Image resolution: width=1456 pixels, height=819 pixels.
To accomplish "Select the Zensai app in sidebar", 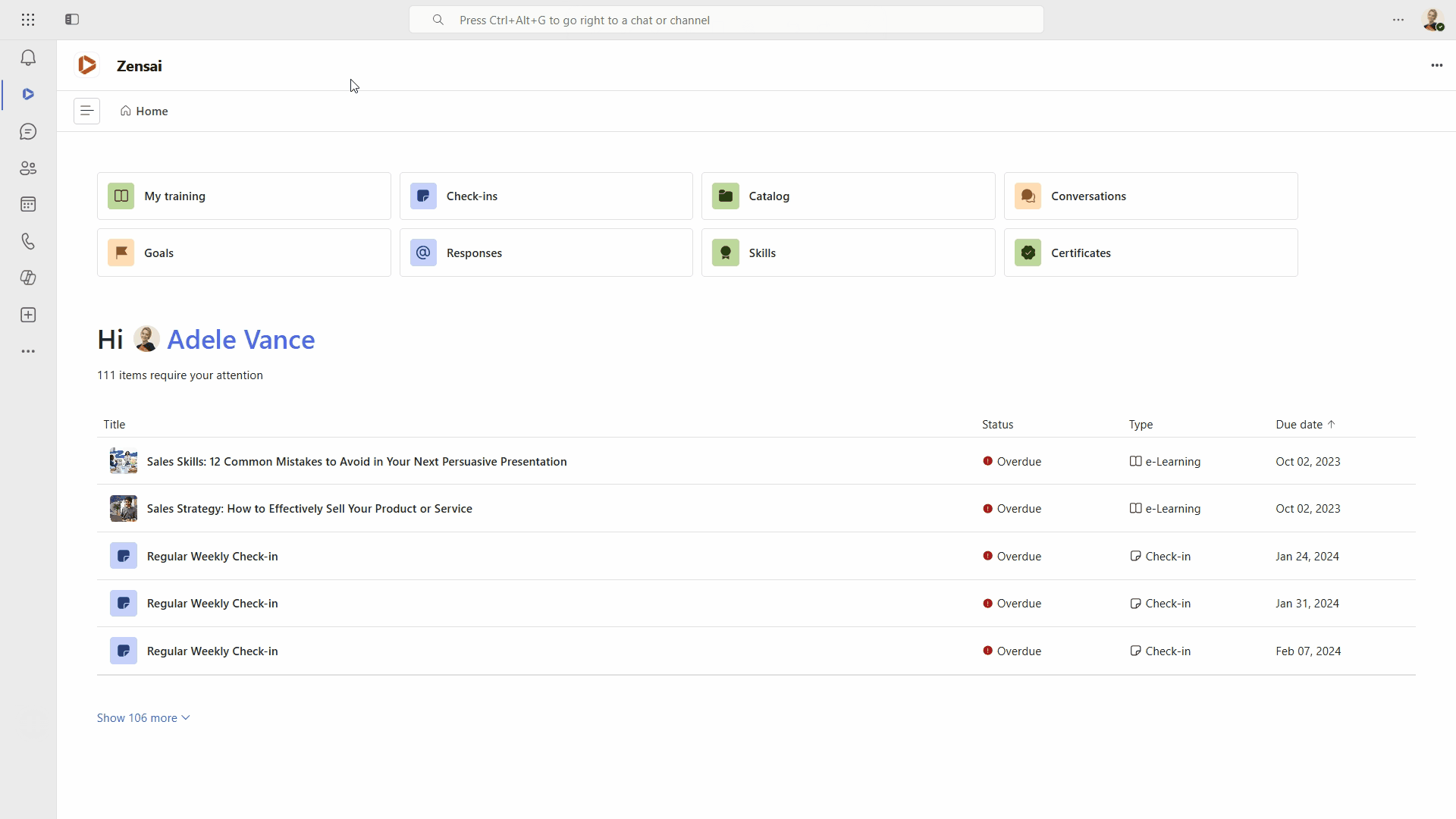I will coord(28,95).
